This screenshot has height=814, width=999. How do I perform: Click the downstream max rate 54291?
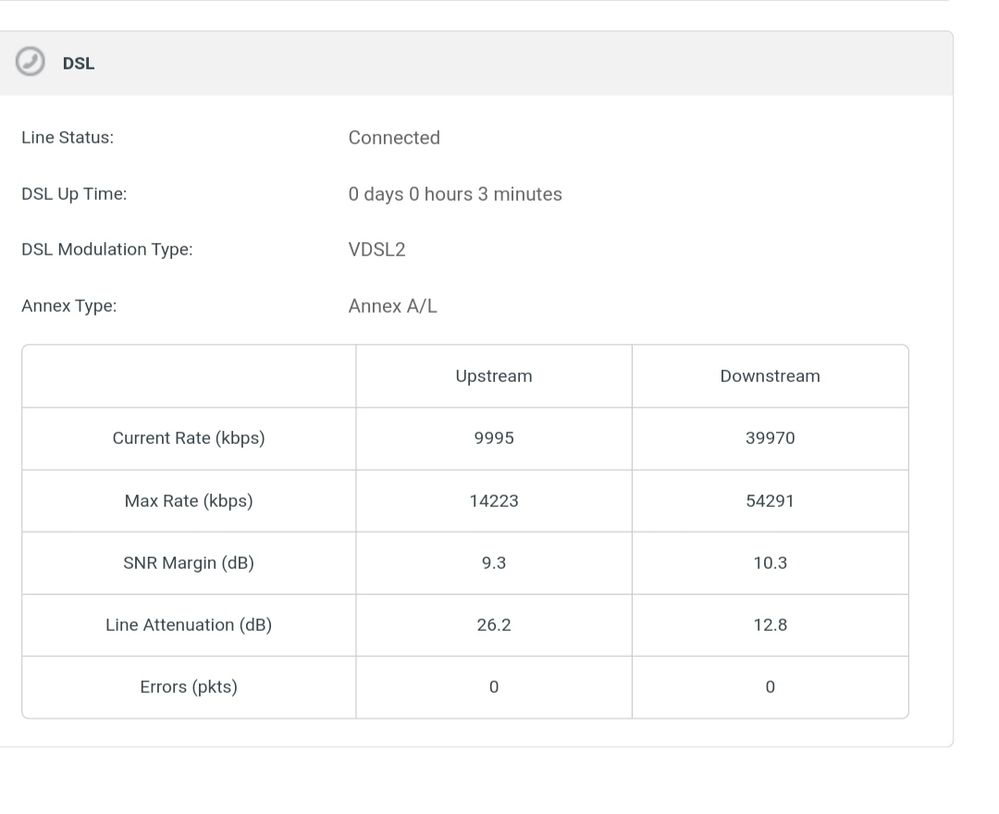click(x=770, y=501)
